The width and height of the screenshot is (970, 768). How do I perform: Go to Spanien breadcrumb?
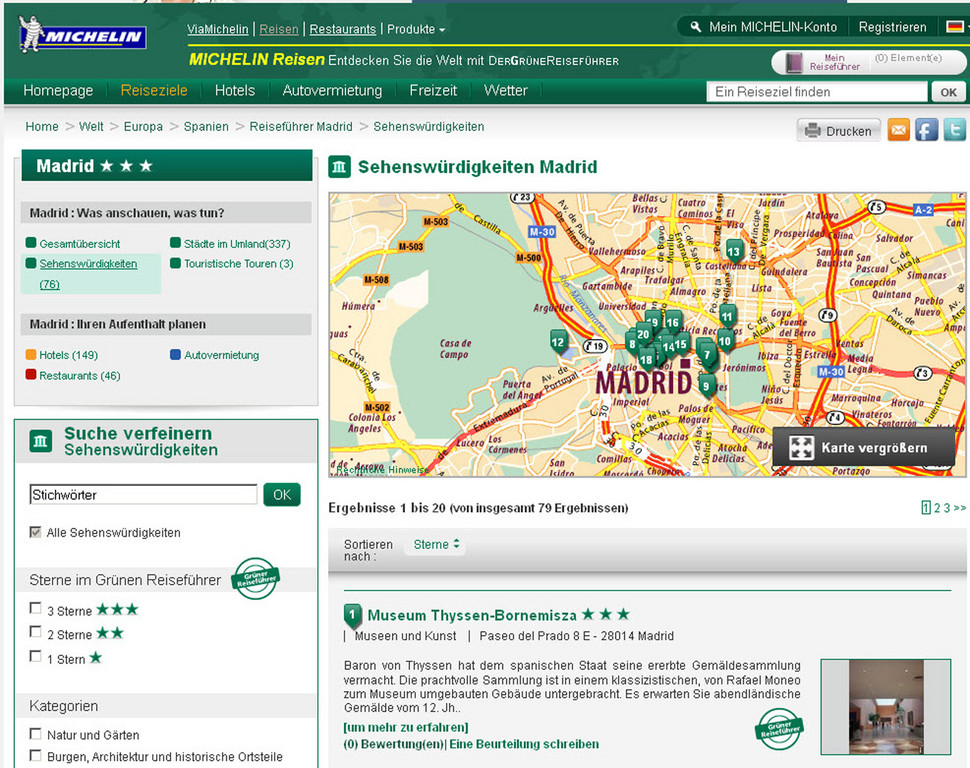coord(206,126)
